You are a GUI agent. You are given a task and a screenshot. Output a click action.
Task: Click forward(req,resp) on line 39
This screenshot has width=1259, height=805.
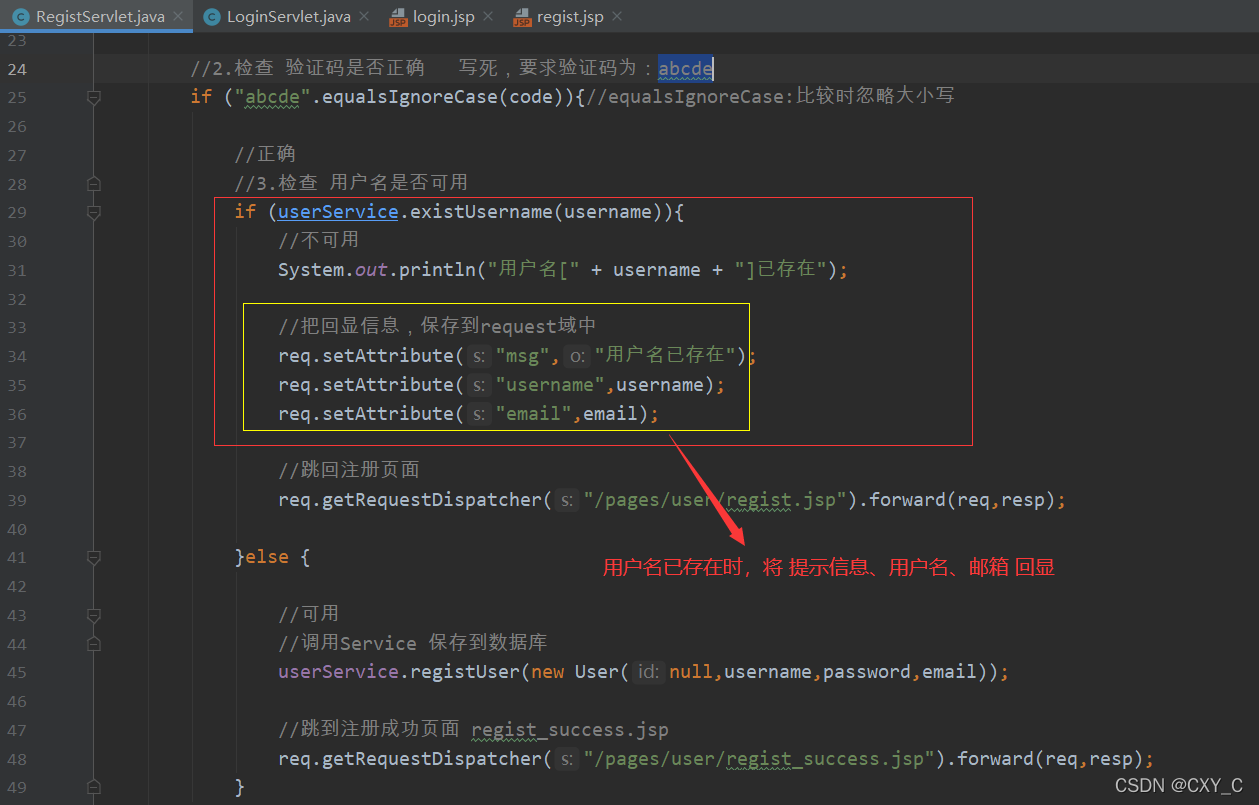tap(960, 500)
